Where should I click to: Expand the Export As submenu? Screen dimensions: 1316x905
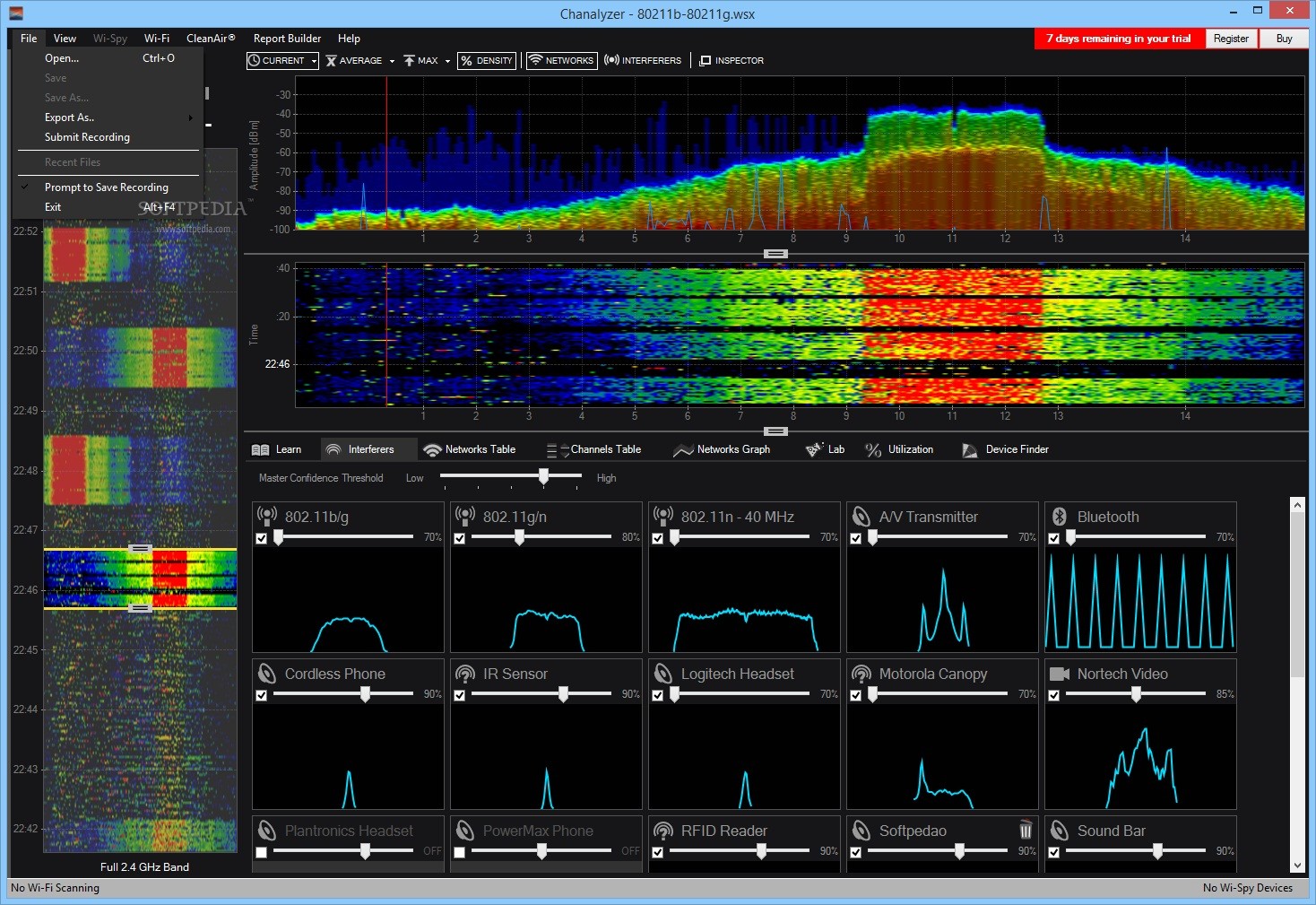tap(108, 117)
